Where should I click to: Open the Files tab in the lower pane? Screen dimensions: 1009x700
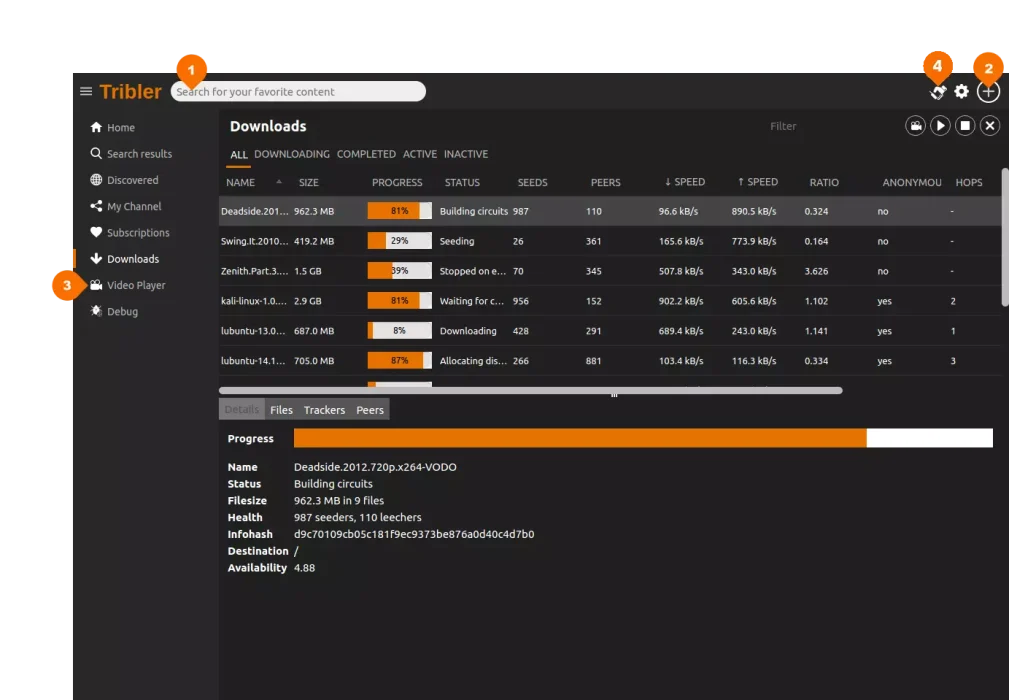tap(281, 410)
